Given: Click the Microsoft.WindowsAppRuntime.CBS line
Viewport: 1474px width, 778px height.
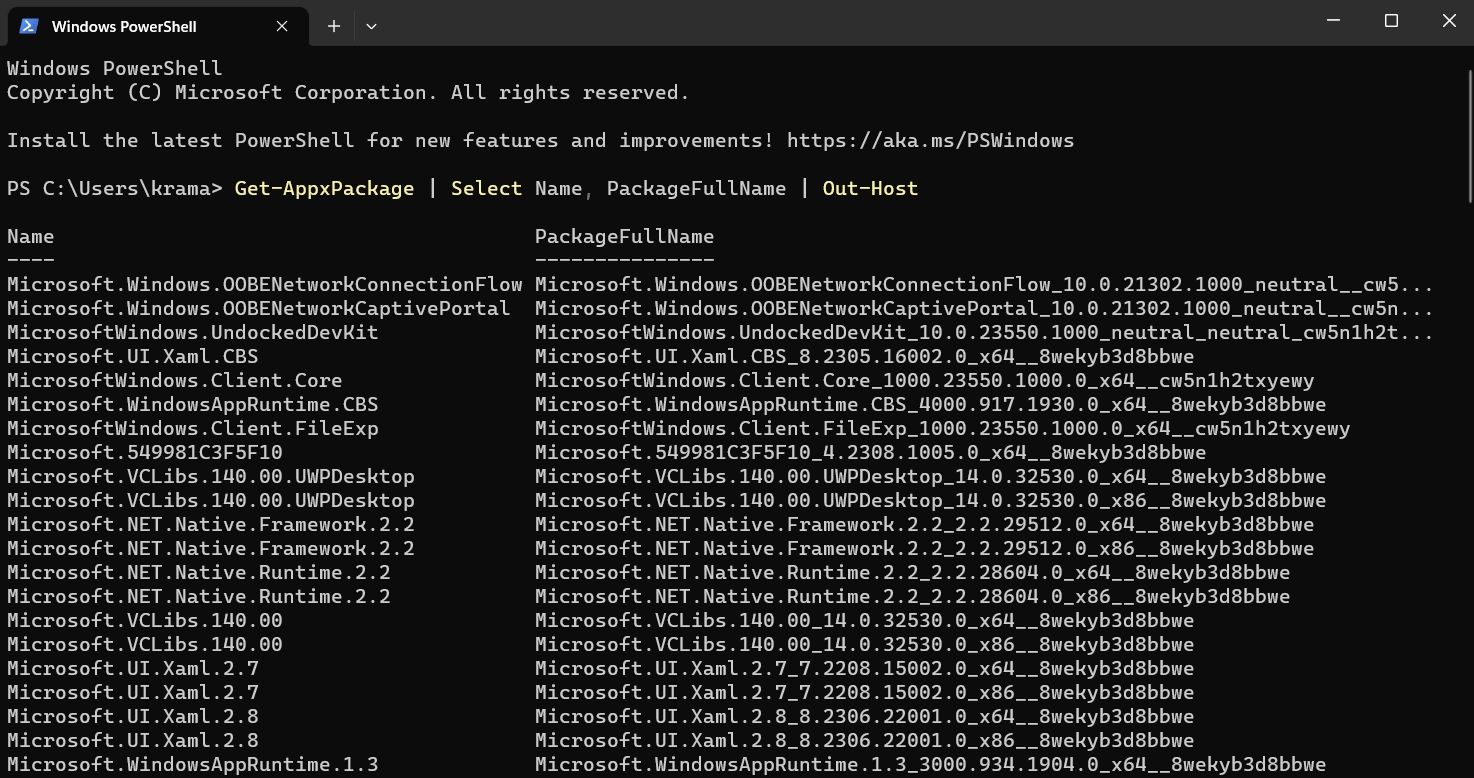Looking at the screenshot, I should tap(192, 404).
